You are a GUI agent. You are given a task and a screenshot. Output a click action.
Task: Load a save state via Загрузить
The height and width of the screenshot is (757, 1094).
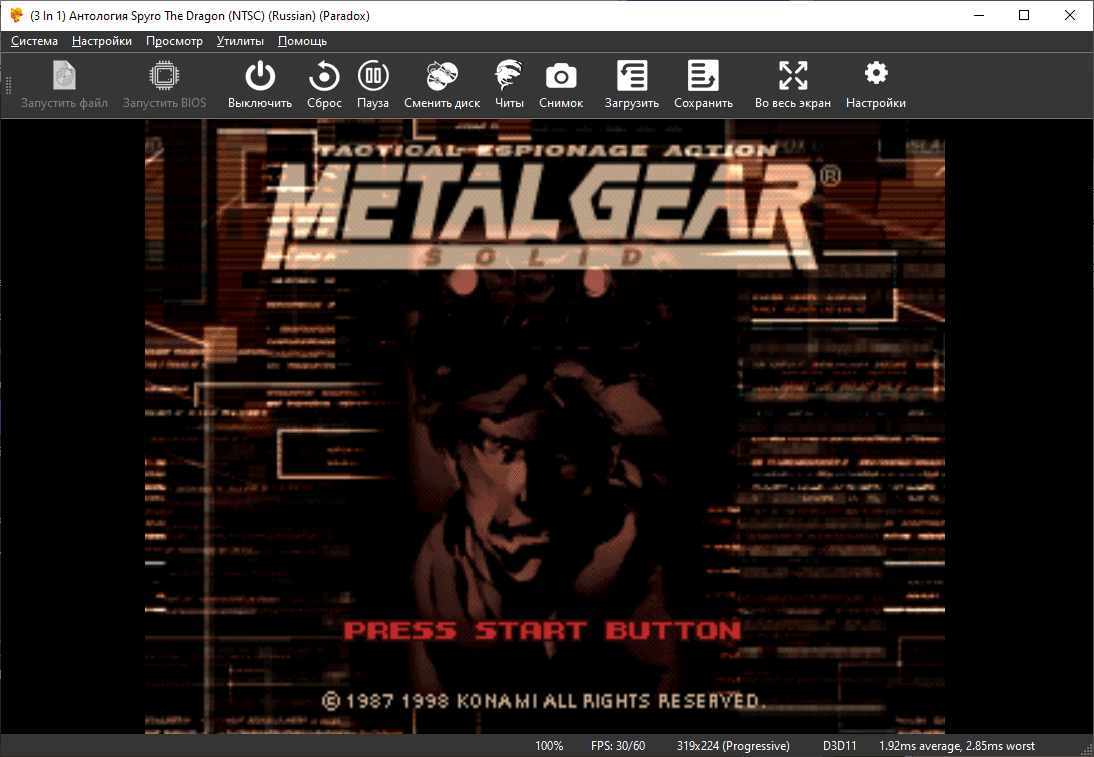(631, 85)
